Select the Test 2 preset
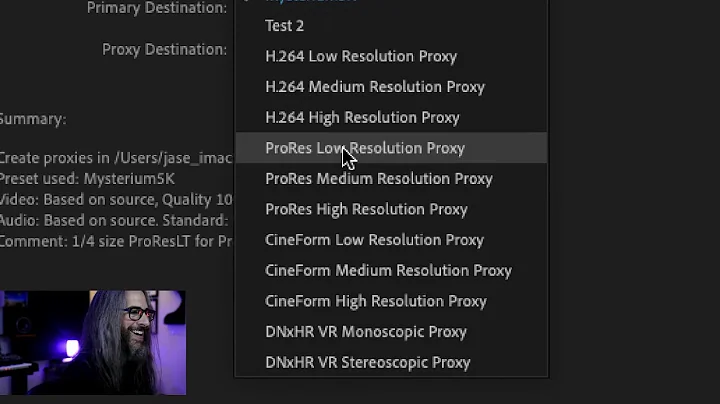The image size is (720, 404). pyautogui.click(x=391, y=26)
